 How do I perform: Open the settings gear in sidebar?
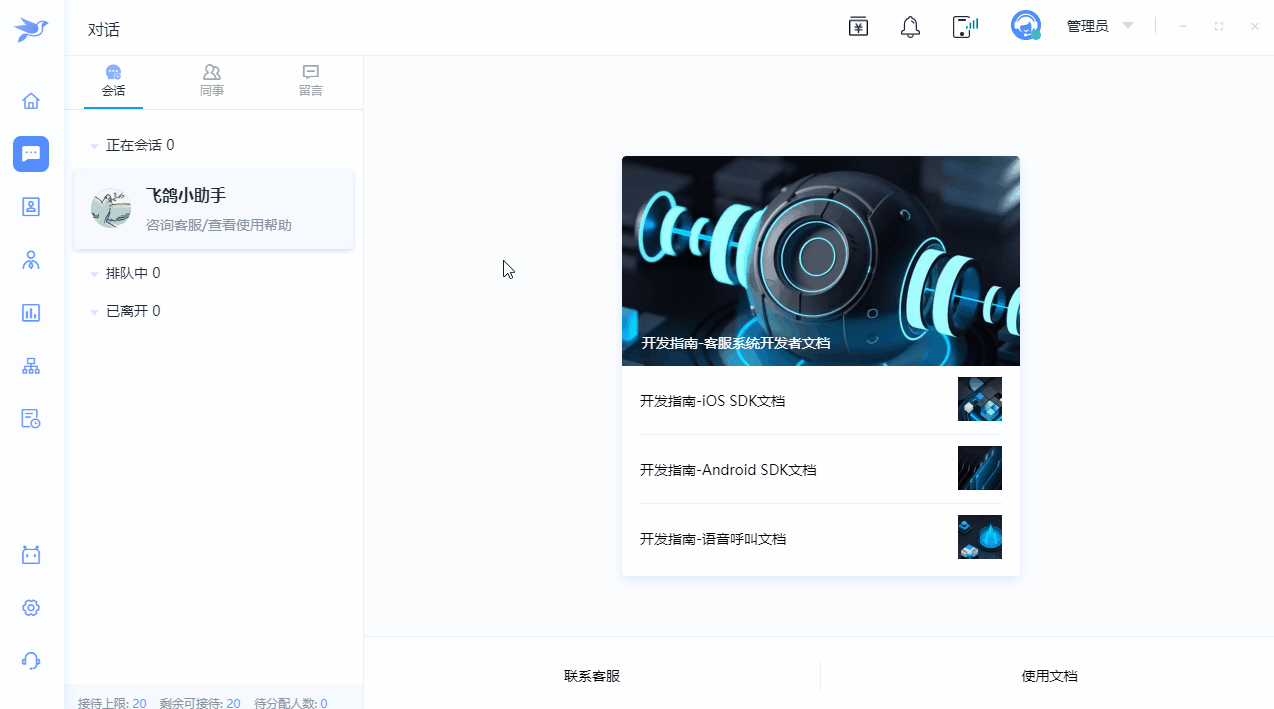pyautogui.click(x=31, y=608)
